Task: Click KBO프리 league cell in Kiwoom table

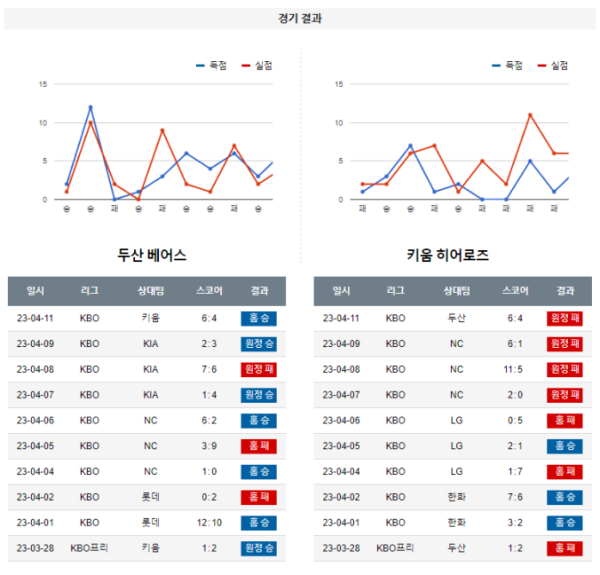Action: pos(396,548)
